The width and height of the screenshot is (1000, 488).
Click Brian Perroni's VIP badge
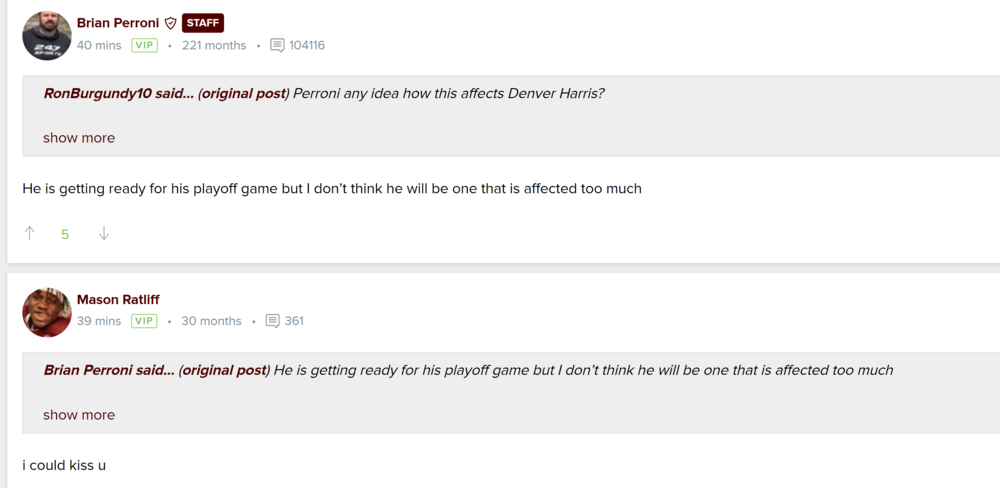(x=144, y=45)
